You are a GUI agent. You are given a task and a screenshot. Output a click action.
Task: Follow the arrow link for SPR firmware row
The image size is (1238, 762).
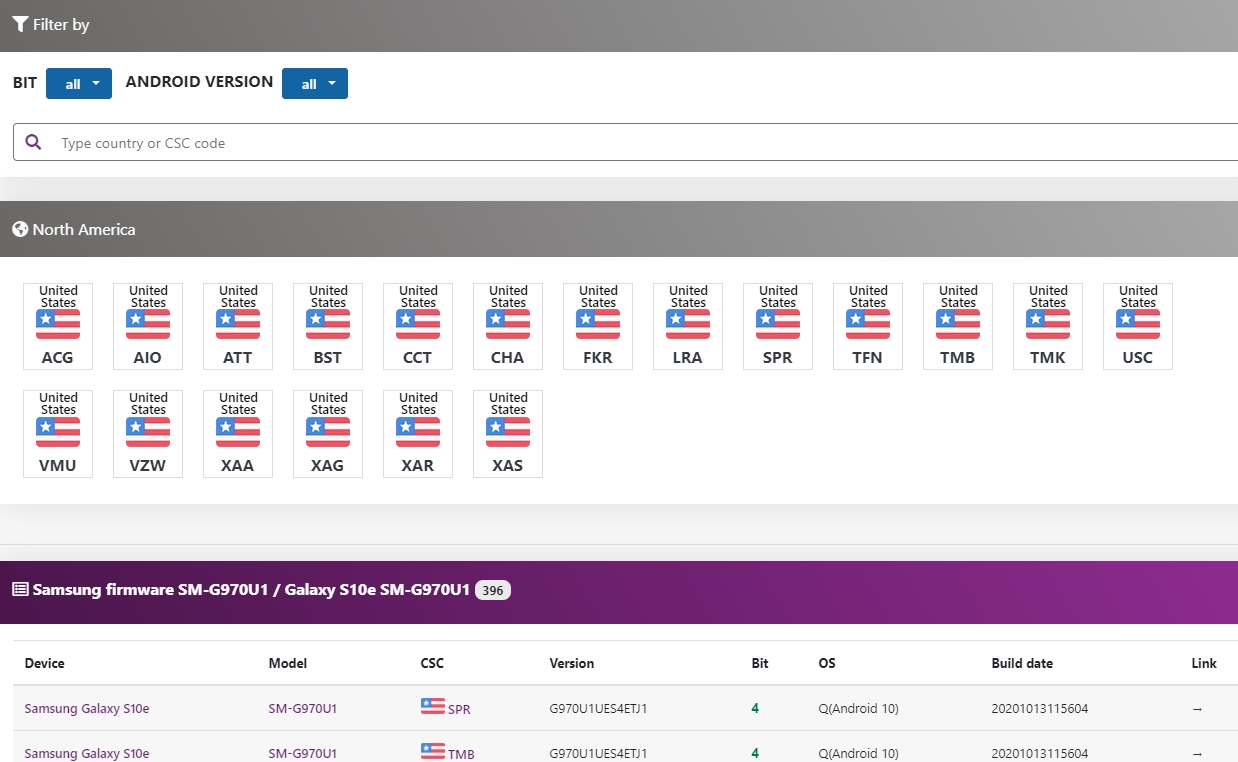1197,709
